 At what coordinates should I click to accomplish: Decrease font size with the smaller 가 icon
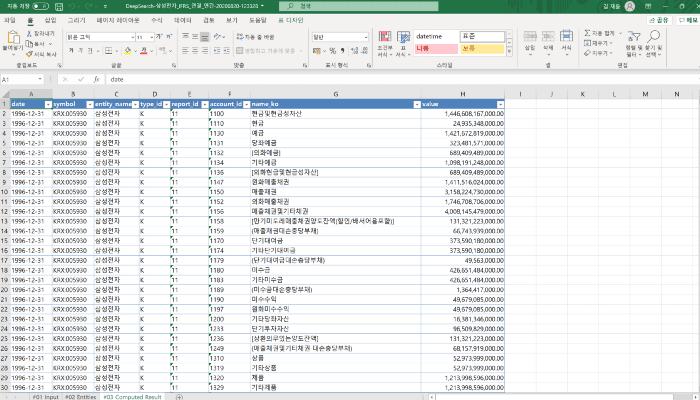[x=169, y=37]
